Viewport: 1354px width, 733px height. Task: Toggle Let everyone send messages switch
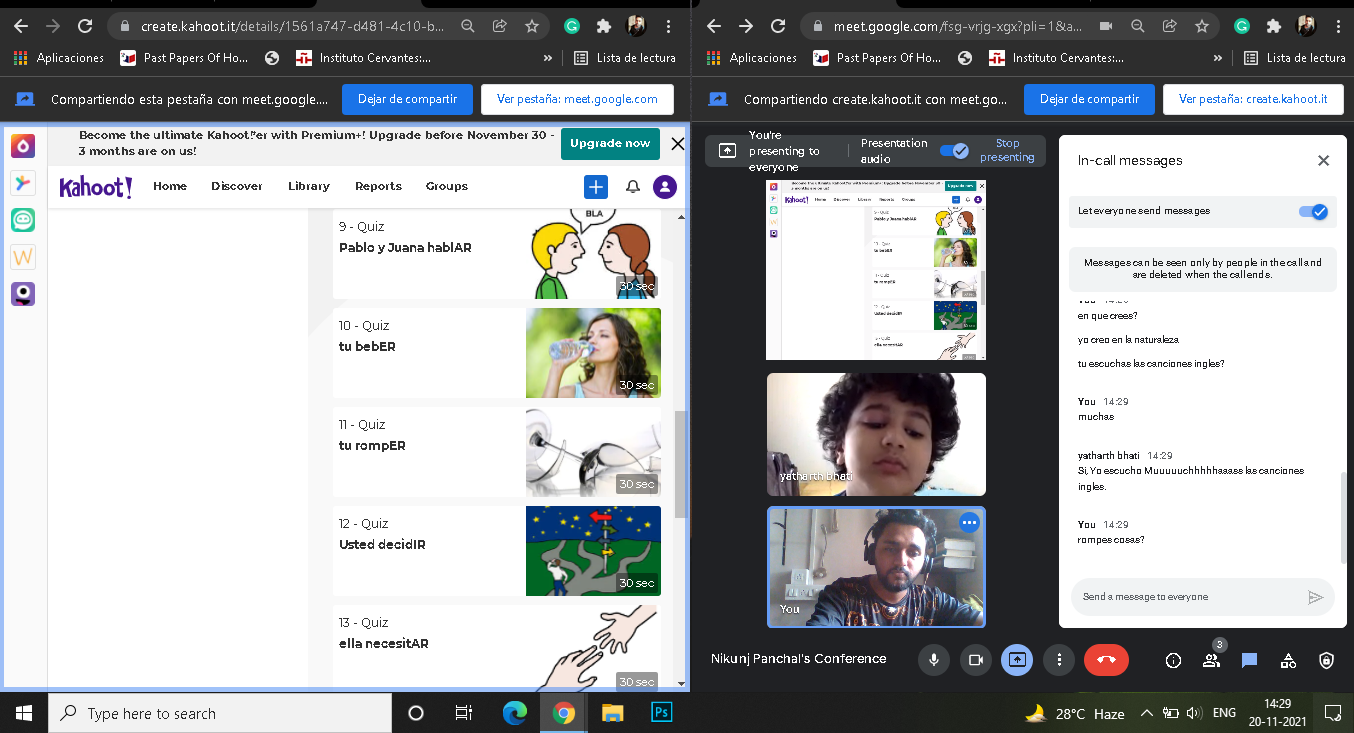(1313, 211)
